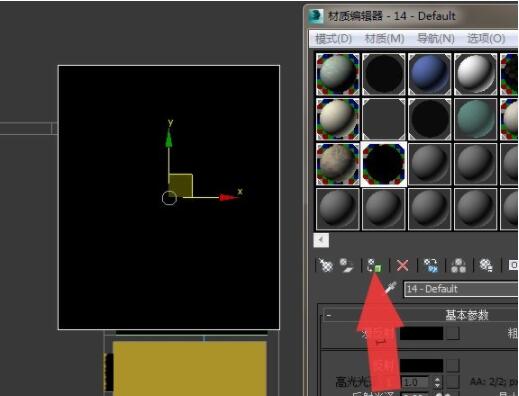The height and width of the screenshot is (396, 519).
Task: Click Assign Material to Selection icon
Action: coord(374,266)
